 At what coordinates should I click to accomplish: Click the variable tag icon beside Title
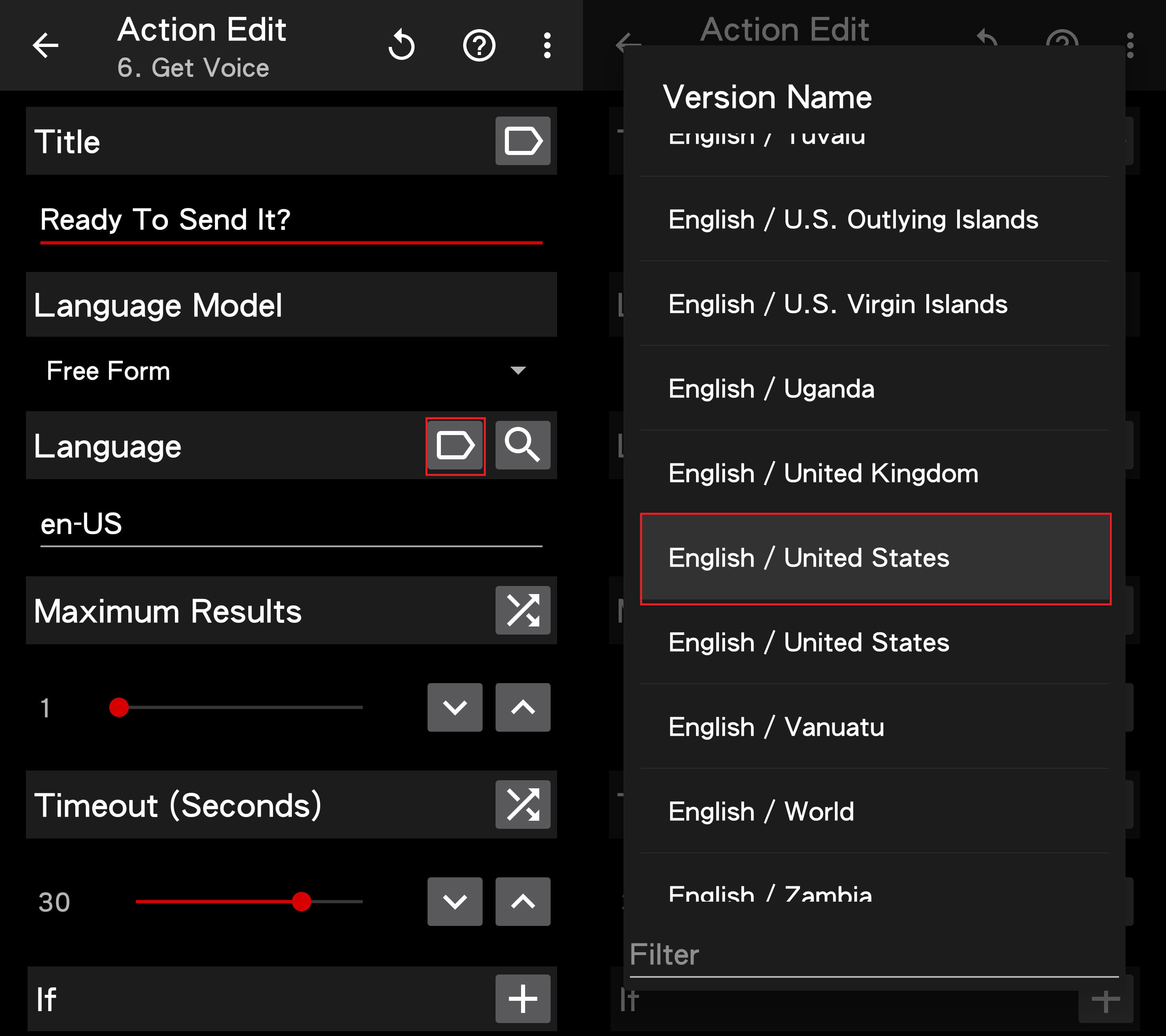[523, 141]
